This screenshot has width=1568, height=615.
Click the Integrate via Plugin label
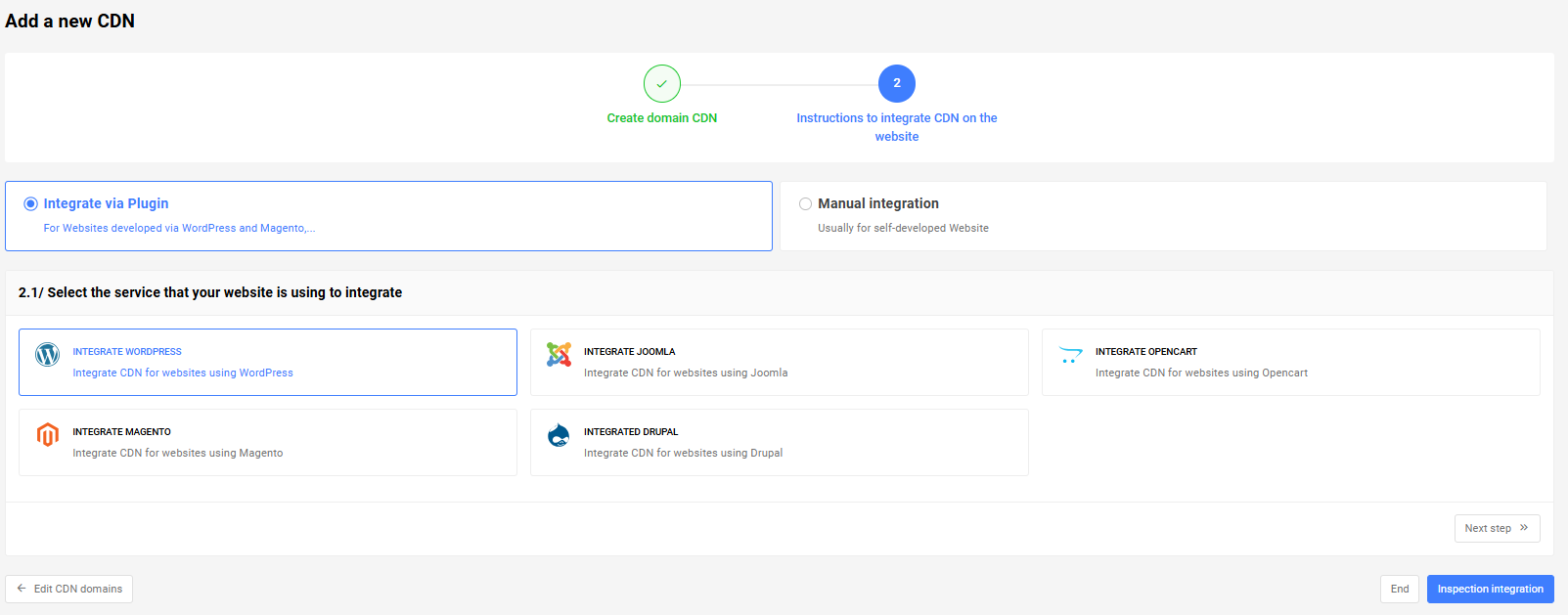[x=106, y=203]
